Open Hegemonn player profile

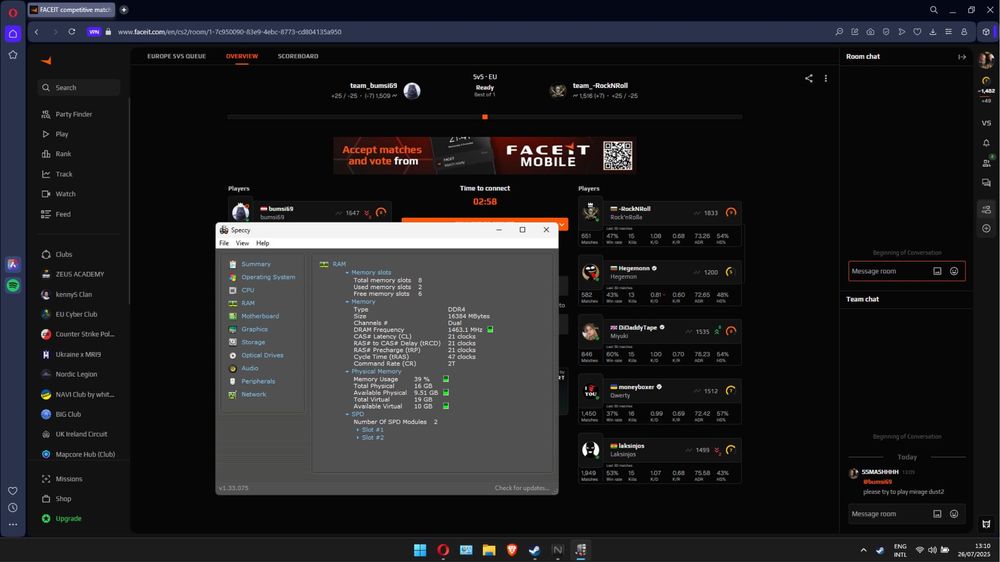point(633,268)
